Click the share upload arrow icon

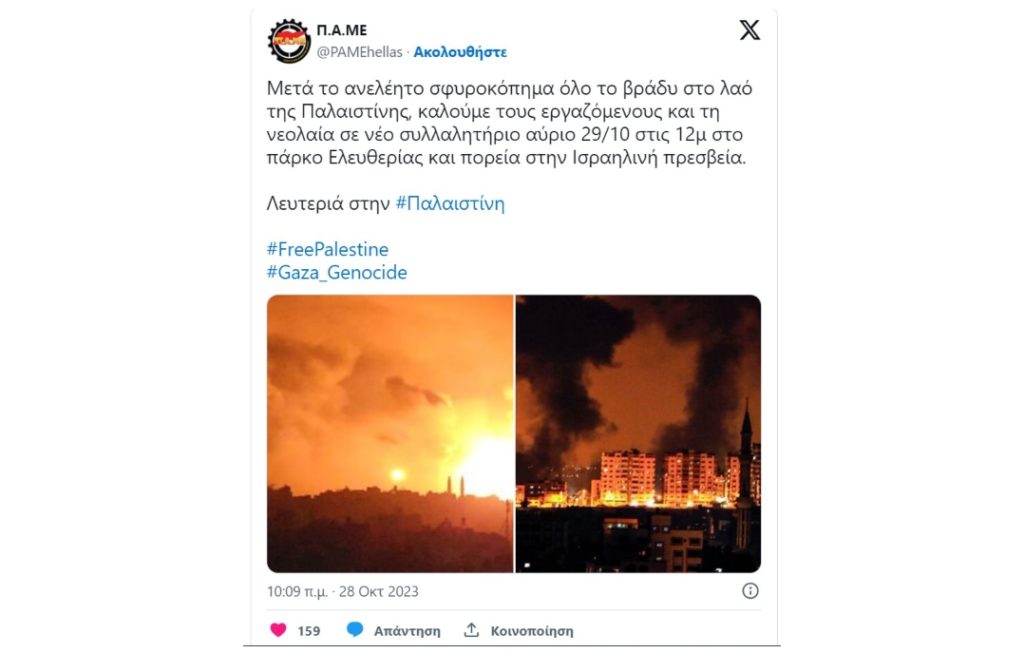point(472,630)
